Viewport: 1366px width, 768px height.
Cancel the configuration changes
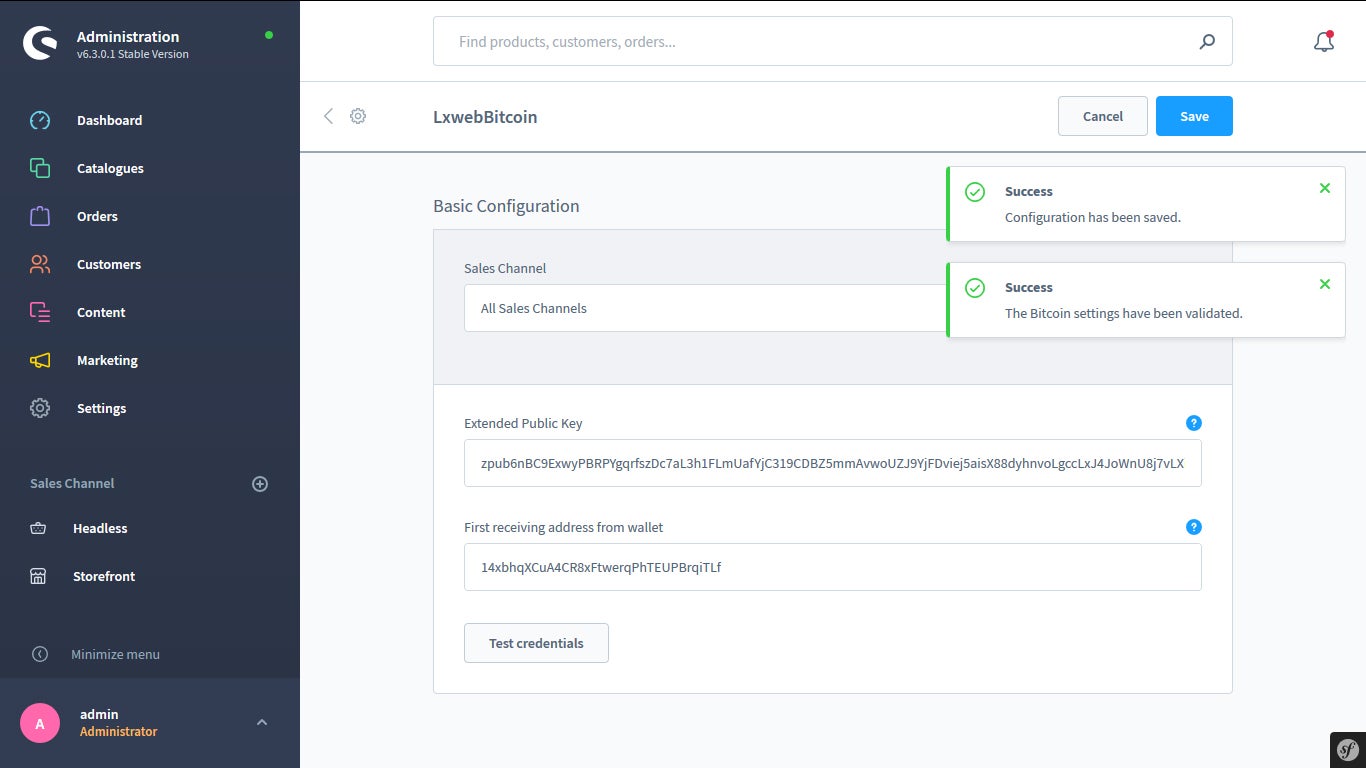(1103, 116)
